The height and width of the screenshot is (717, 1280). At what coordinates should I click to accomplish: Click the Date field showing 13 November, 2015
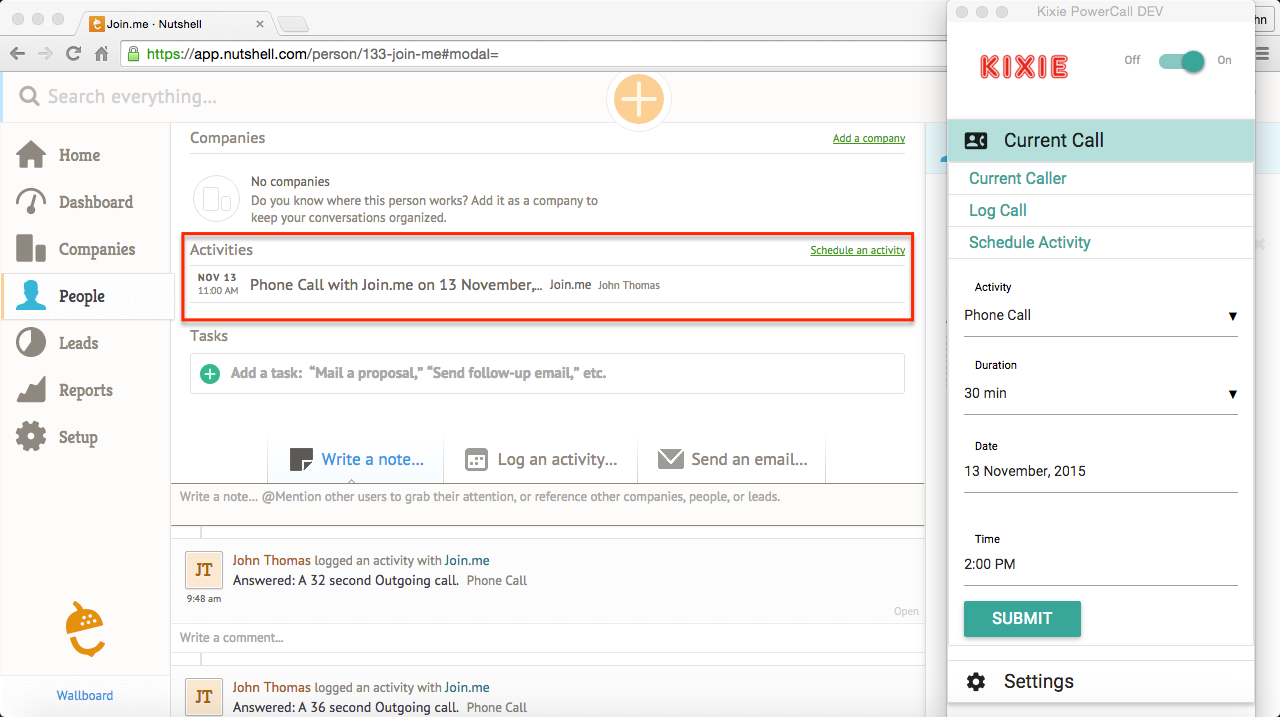pos(1101,472)
